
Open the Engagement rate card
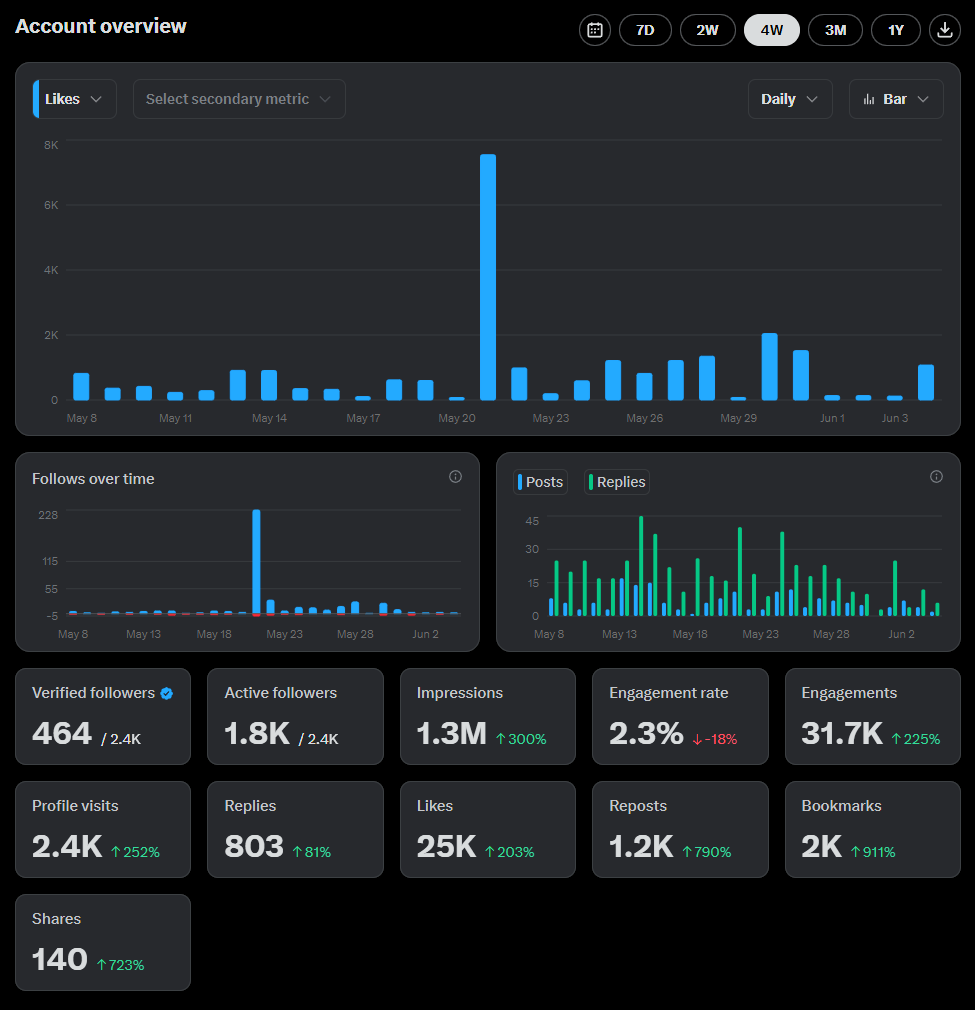pos(680,716)
